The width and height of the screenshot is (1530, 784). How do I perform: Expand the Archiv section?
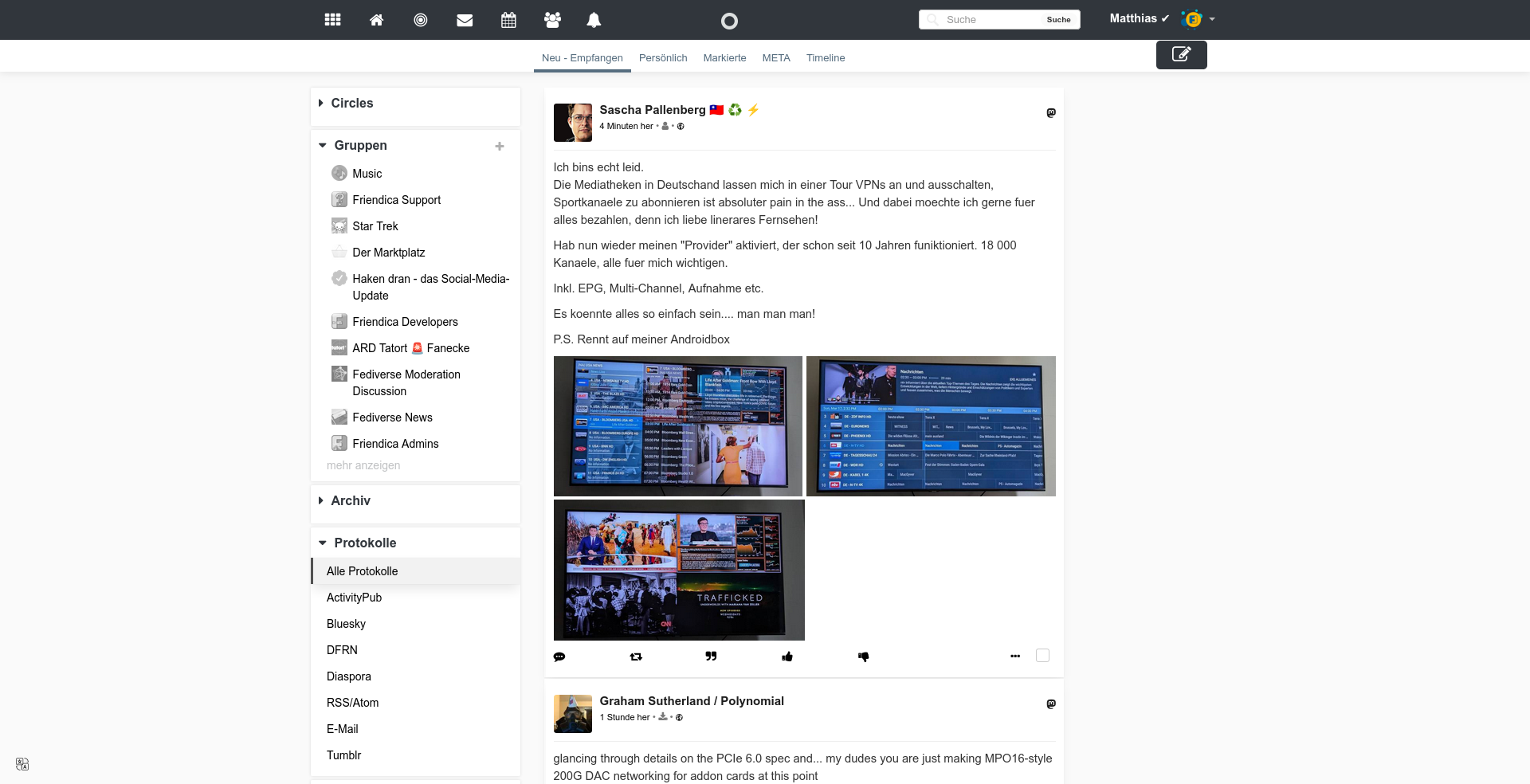[350, 501]
